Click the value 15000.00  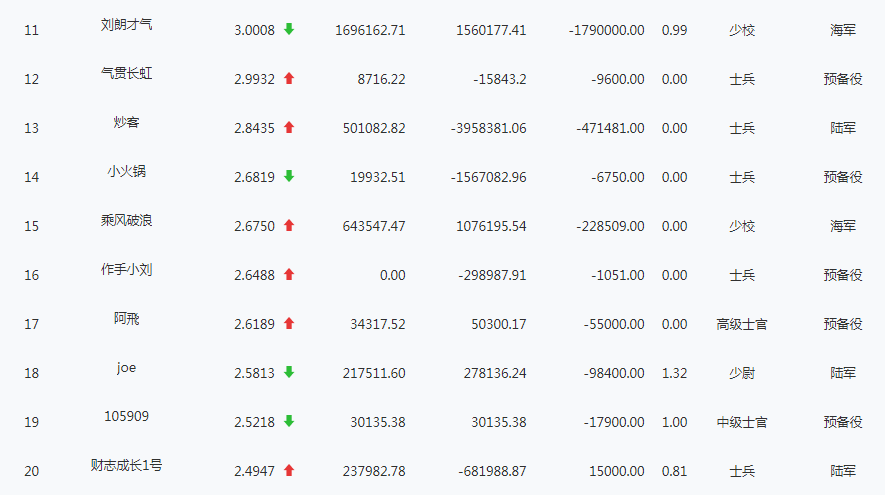[617, 471]
